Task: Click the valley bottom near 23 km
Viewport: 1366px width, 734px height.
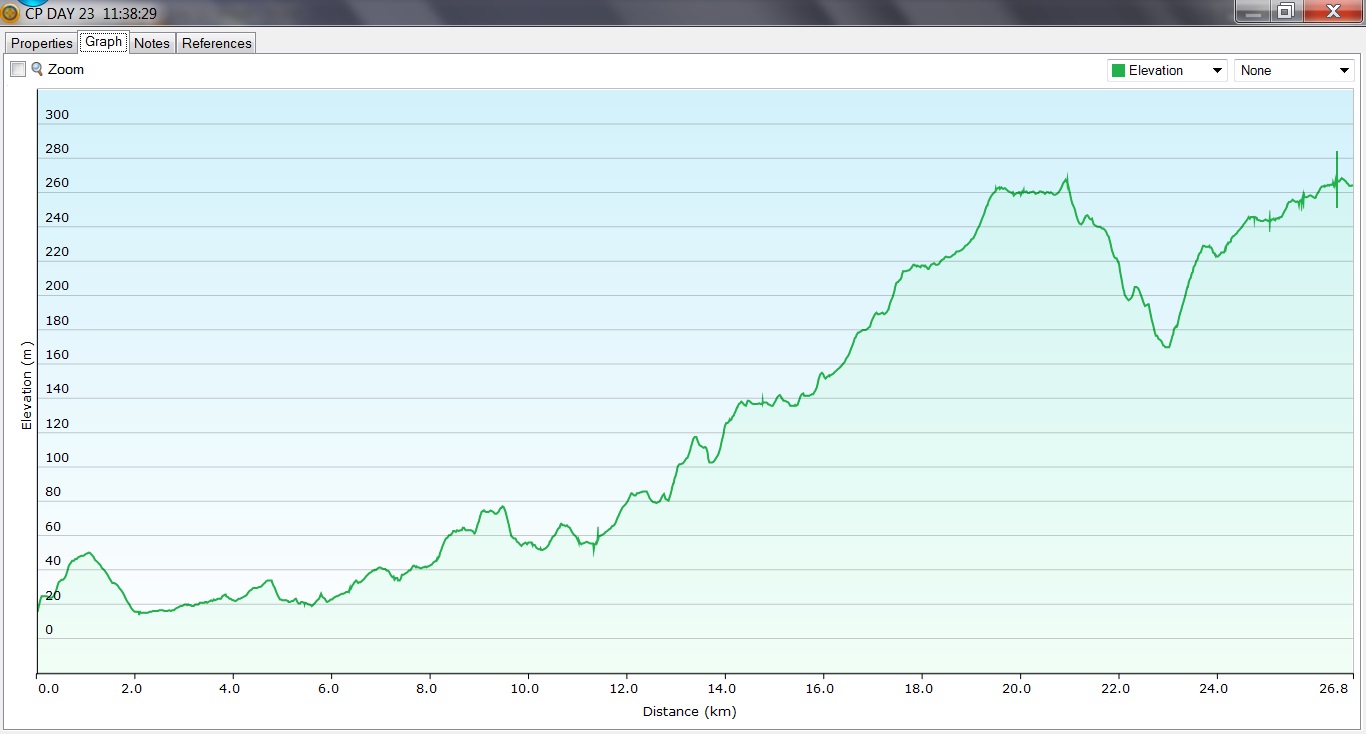Action: [1165, 346]
